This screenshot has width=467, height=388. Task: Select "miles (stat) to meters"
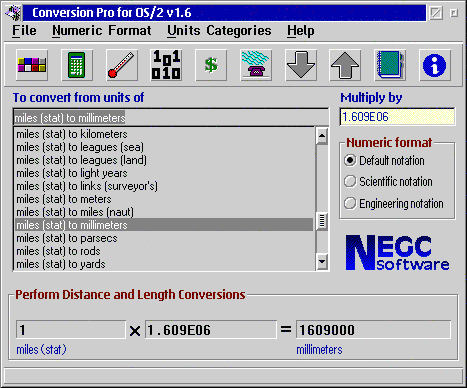coord(164,199)
